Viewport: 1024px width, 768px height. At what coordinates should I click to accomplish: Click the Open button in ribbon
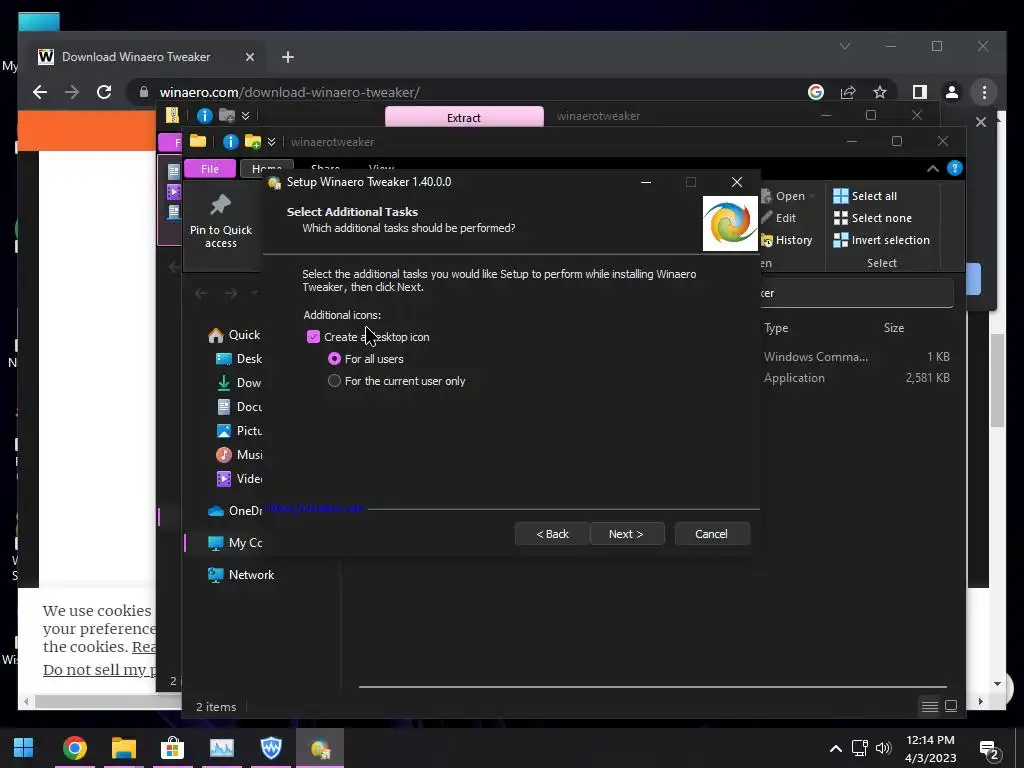pyautogui.click(x=789, y=196)
